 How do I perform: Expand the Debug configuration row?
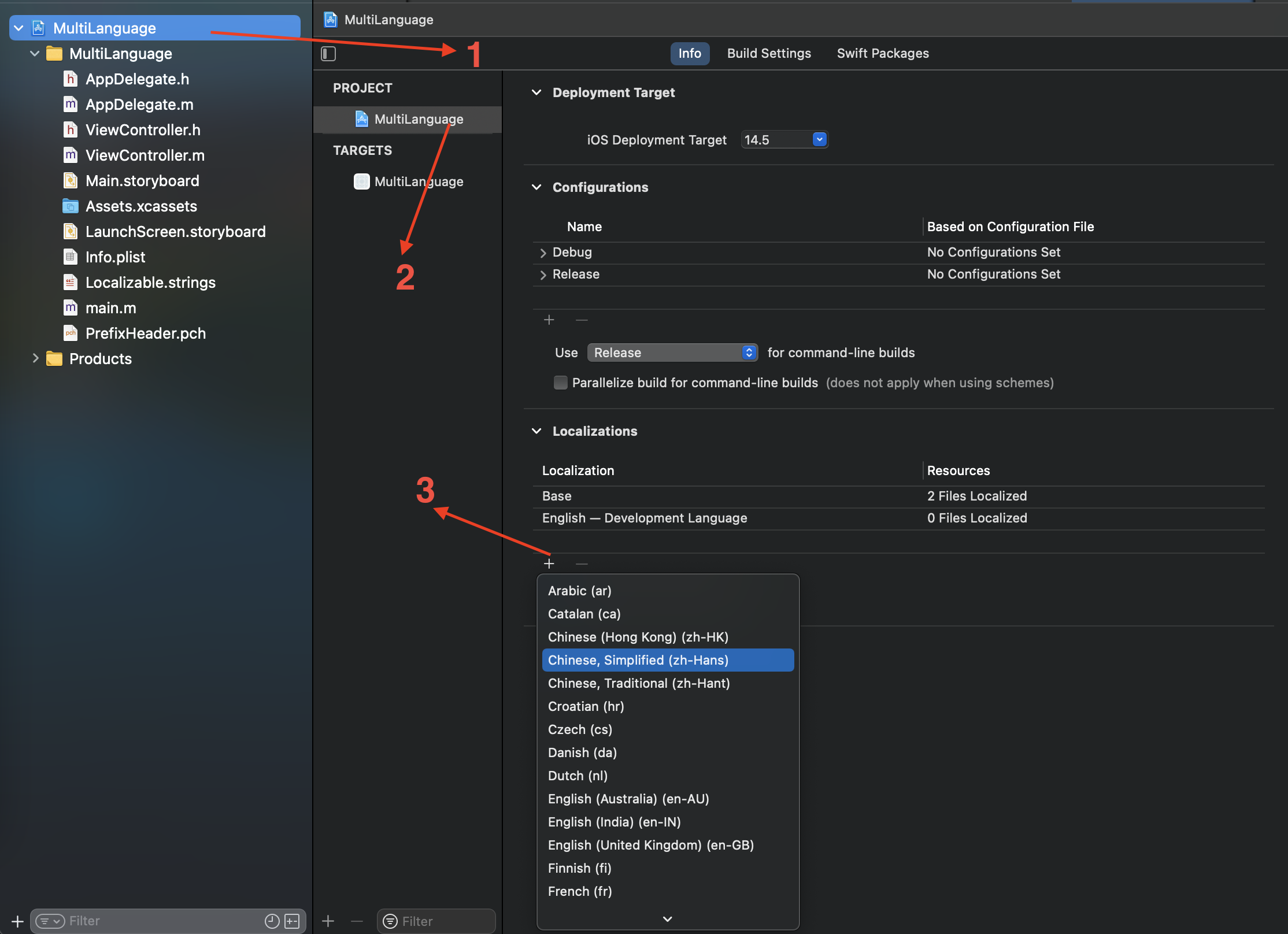click(543, 253)
